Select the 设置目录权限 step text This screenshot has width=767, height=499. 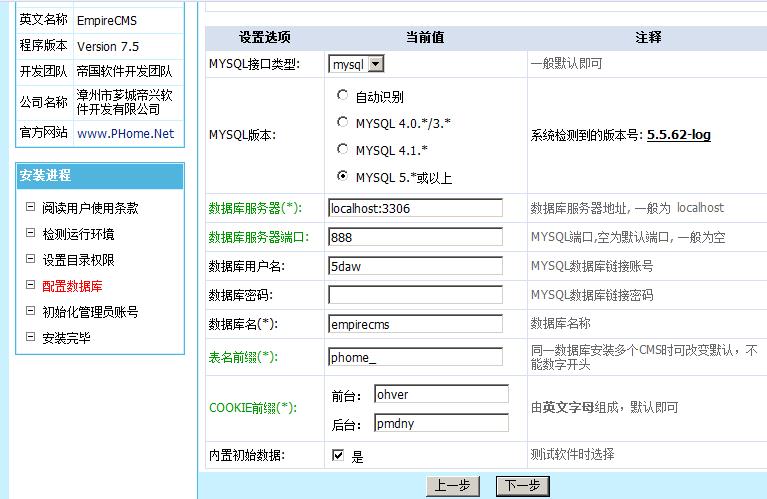(x=78, y=260)
